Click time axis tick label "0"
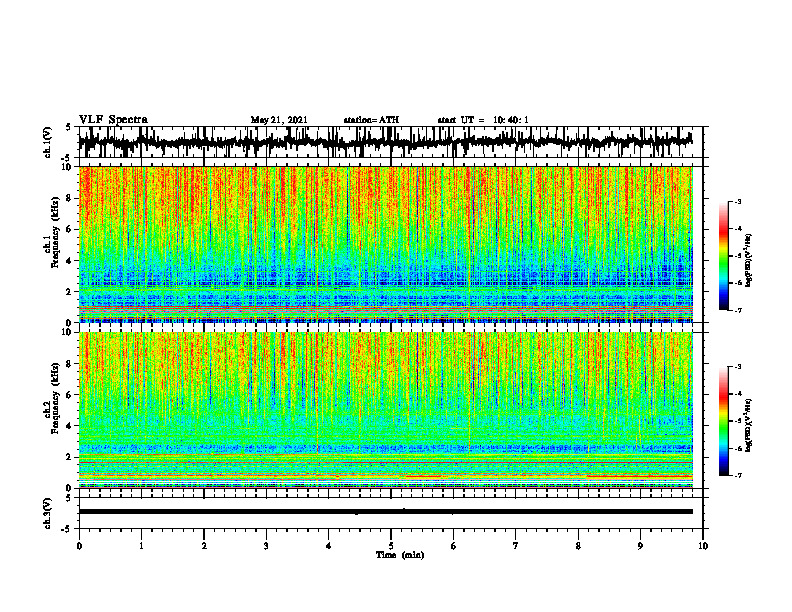792x612 pixels. pos(79,546)
